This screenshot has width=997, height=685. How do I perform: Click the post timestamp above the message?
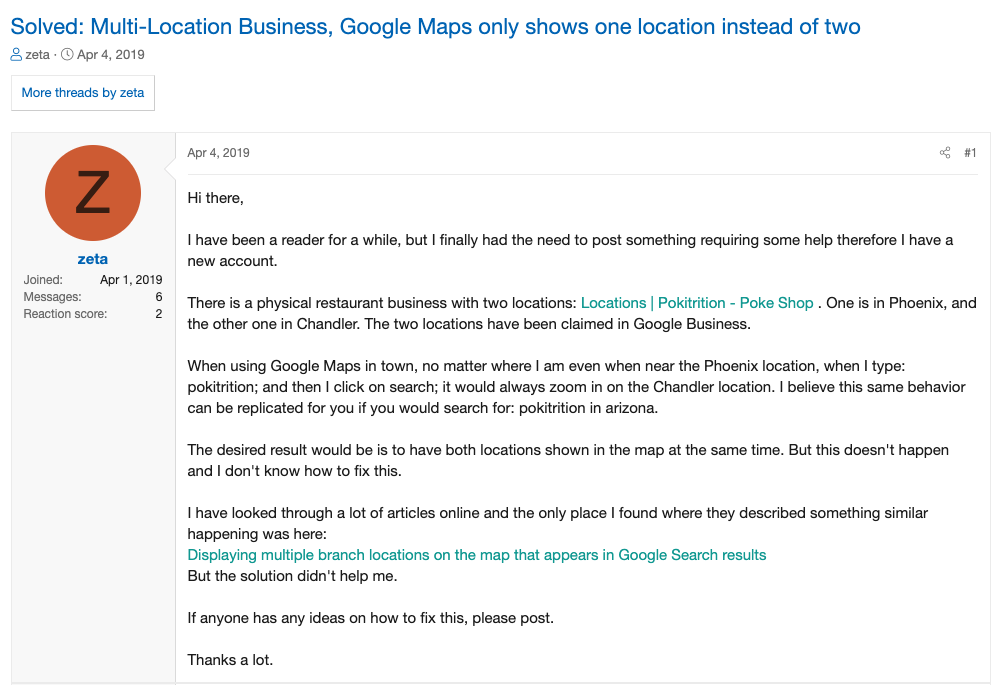219,153
